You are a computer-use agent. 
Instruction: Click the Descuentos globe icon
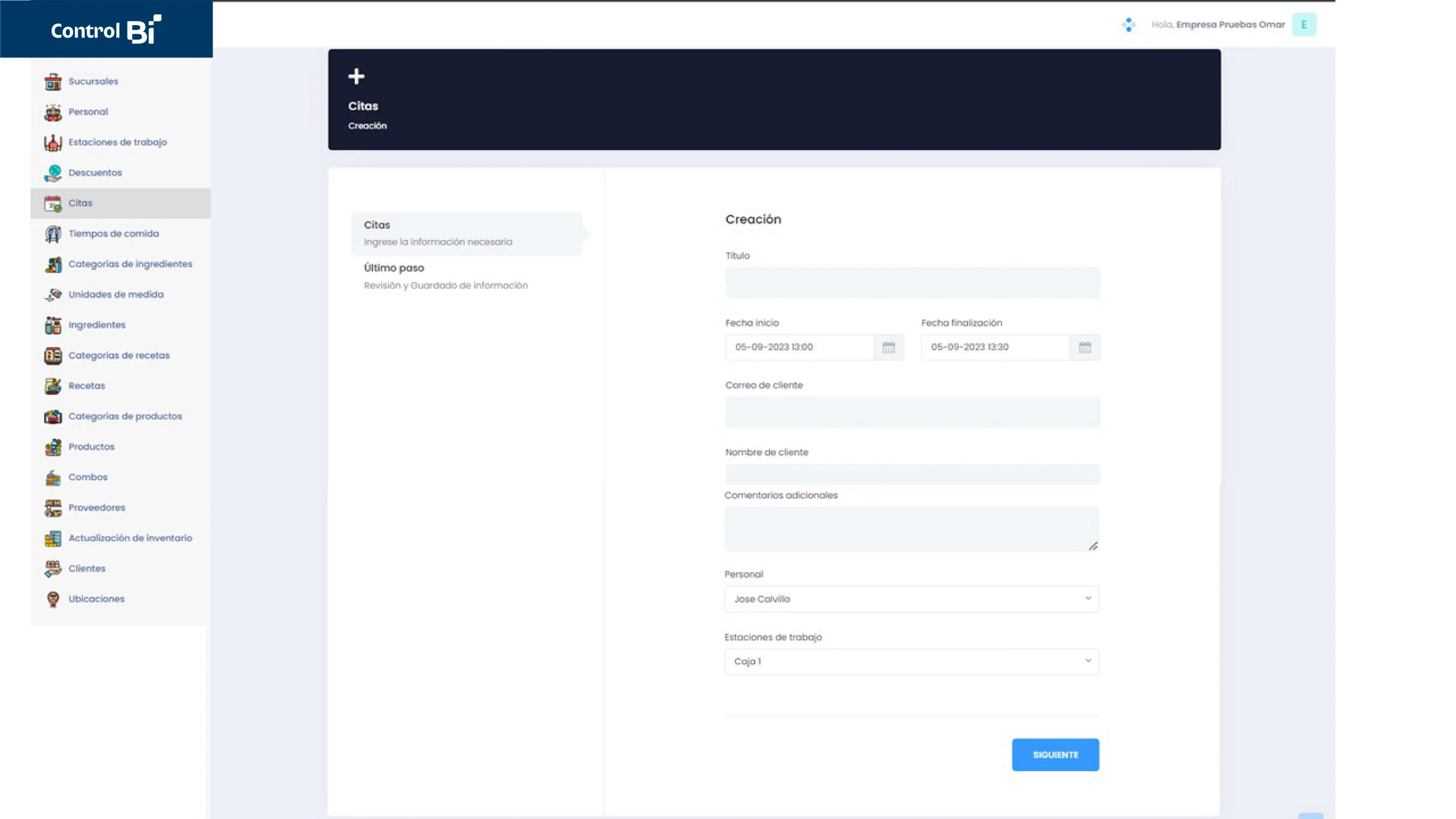tap(53, 173)
